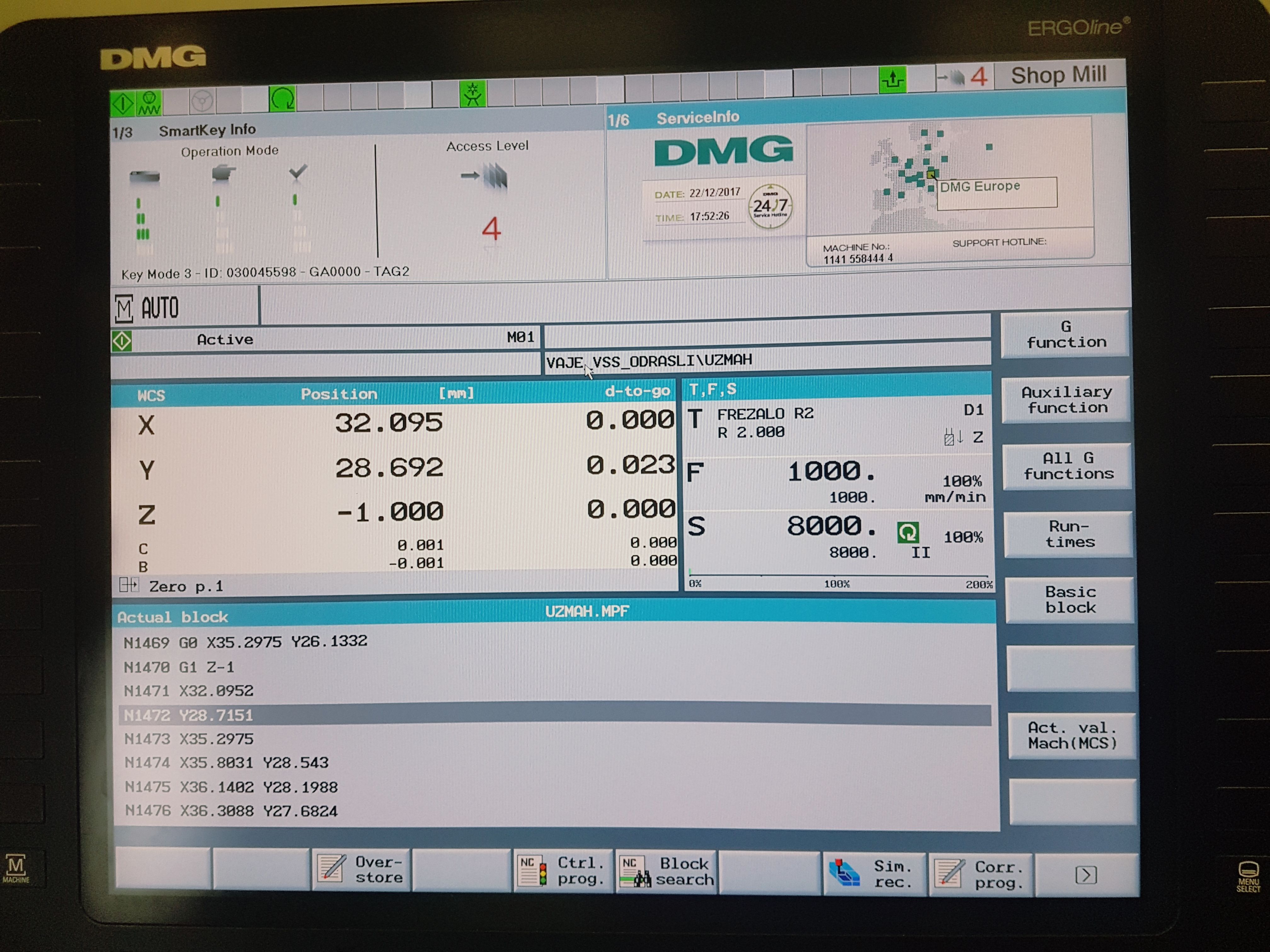Screen dimensions: 1270x952
Task: Click the spindle load 0%–200% bar
Action: point(839,575)
